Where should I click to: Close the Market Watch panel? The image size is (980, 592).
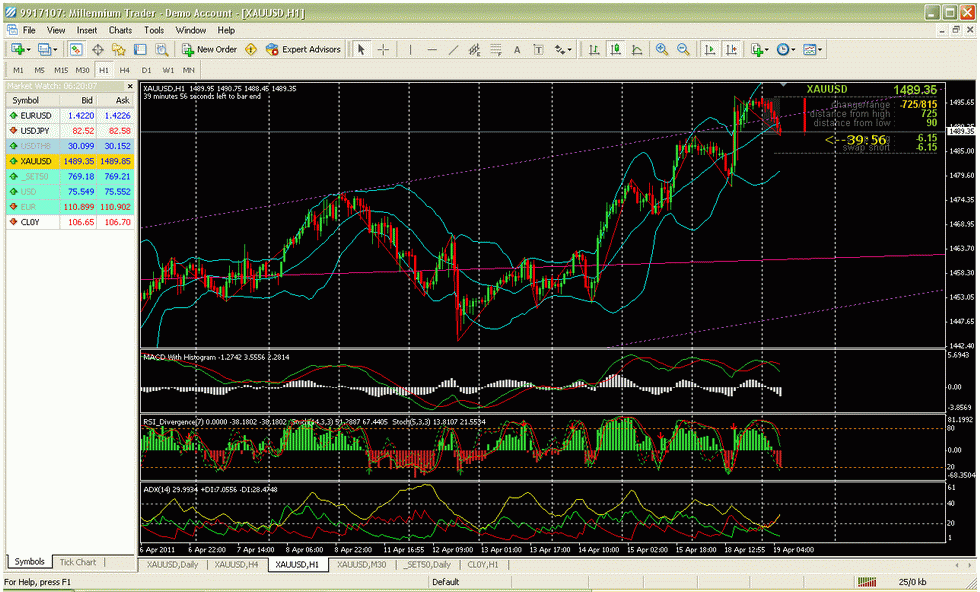pyautogui.click(x=130, y=86)
